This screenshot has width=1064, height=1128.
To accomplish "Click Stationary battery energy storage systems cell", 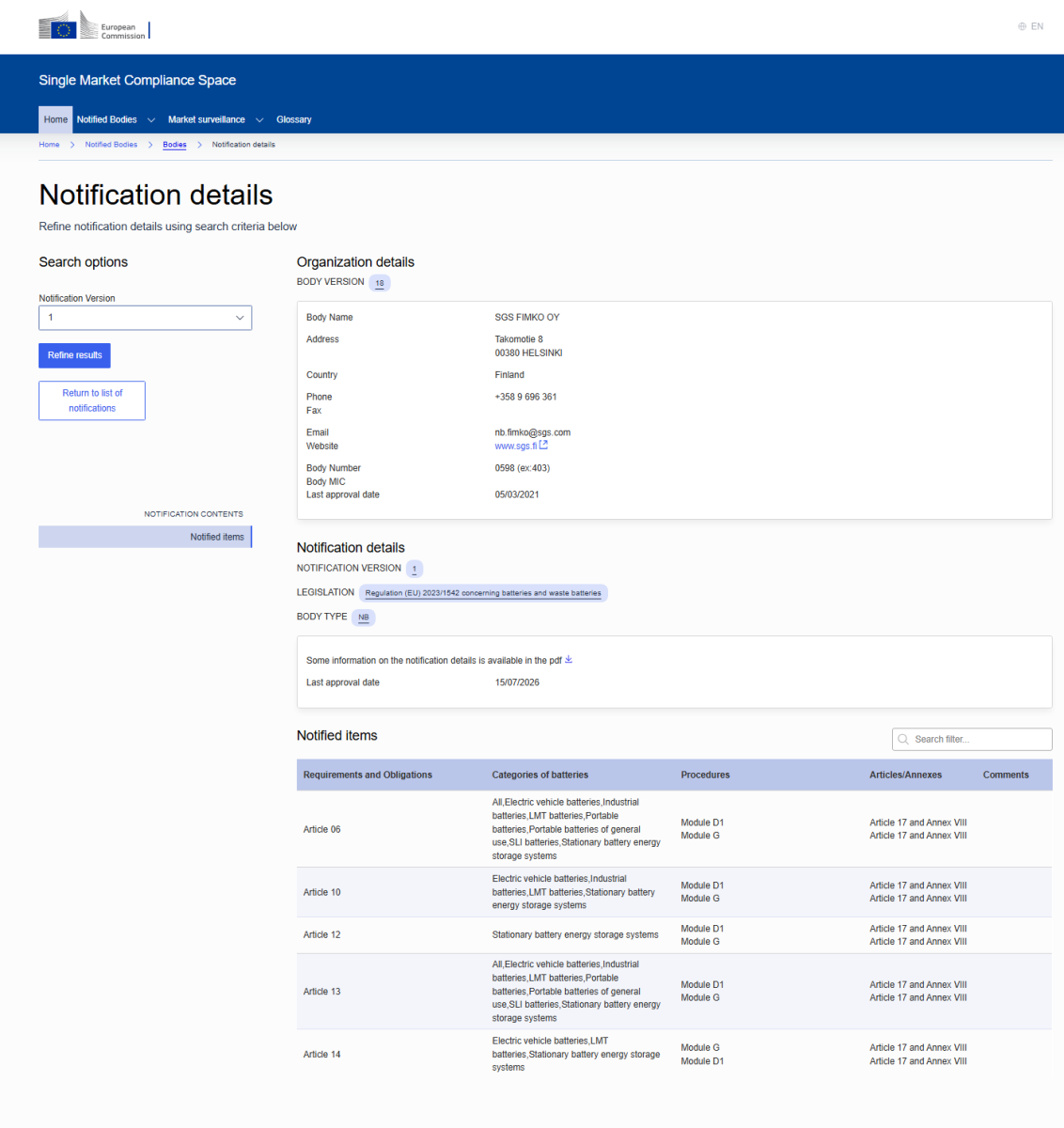I will point(575,935).
